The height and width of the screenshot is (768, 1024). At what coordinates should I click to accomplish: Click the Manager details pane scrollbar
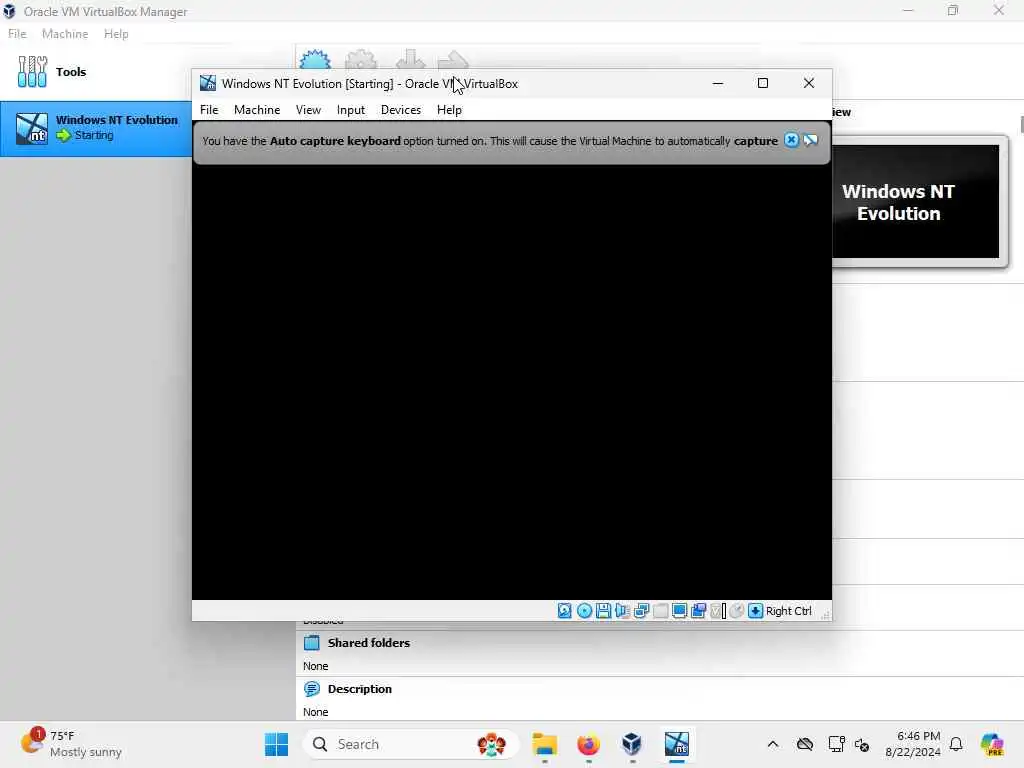(x=1021, y=124)
